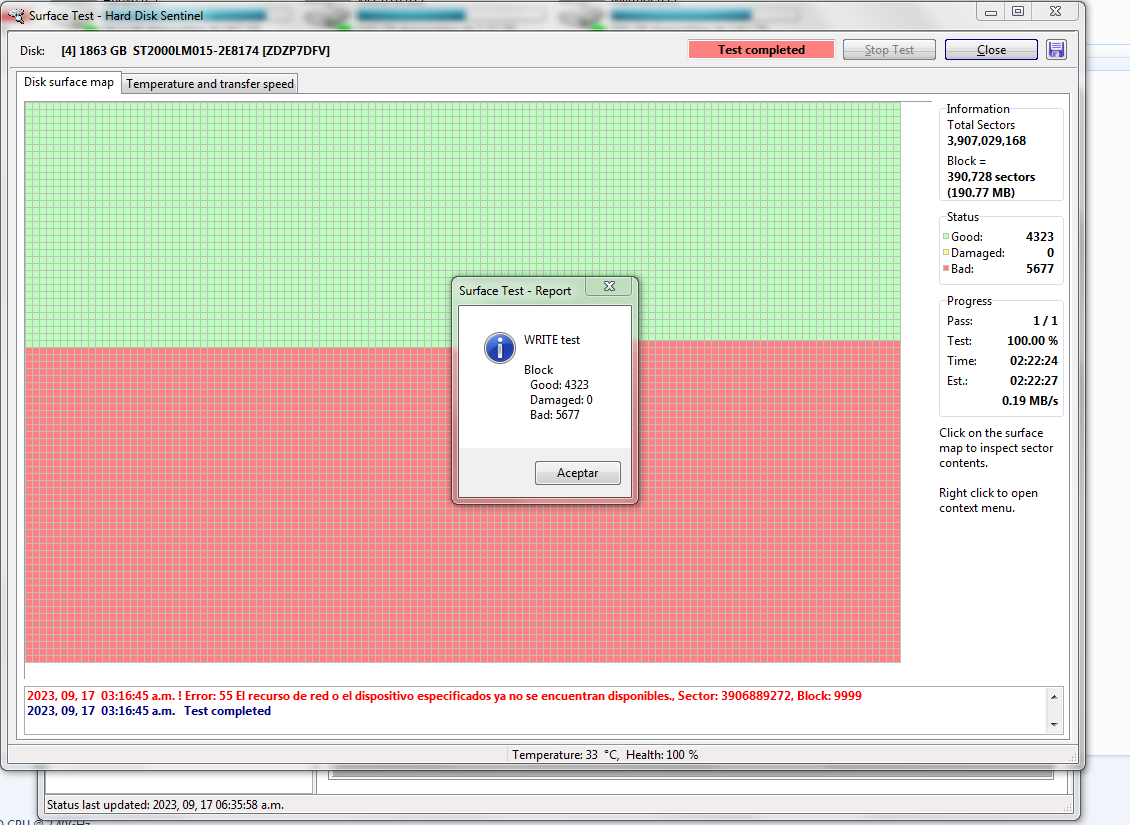Click the floppy disk save icon
The width and height of the screenshot is (1130, 825).
pos(1056,50)
